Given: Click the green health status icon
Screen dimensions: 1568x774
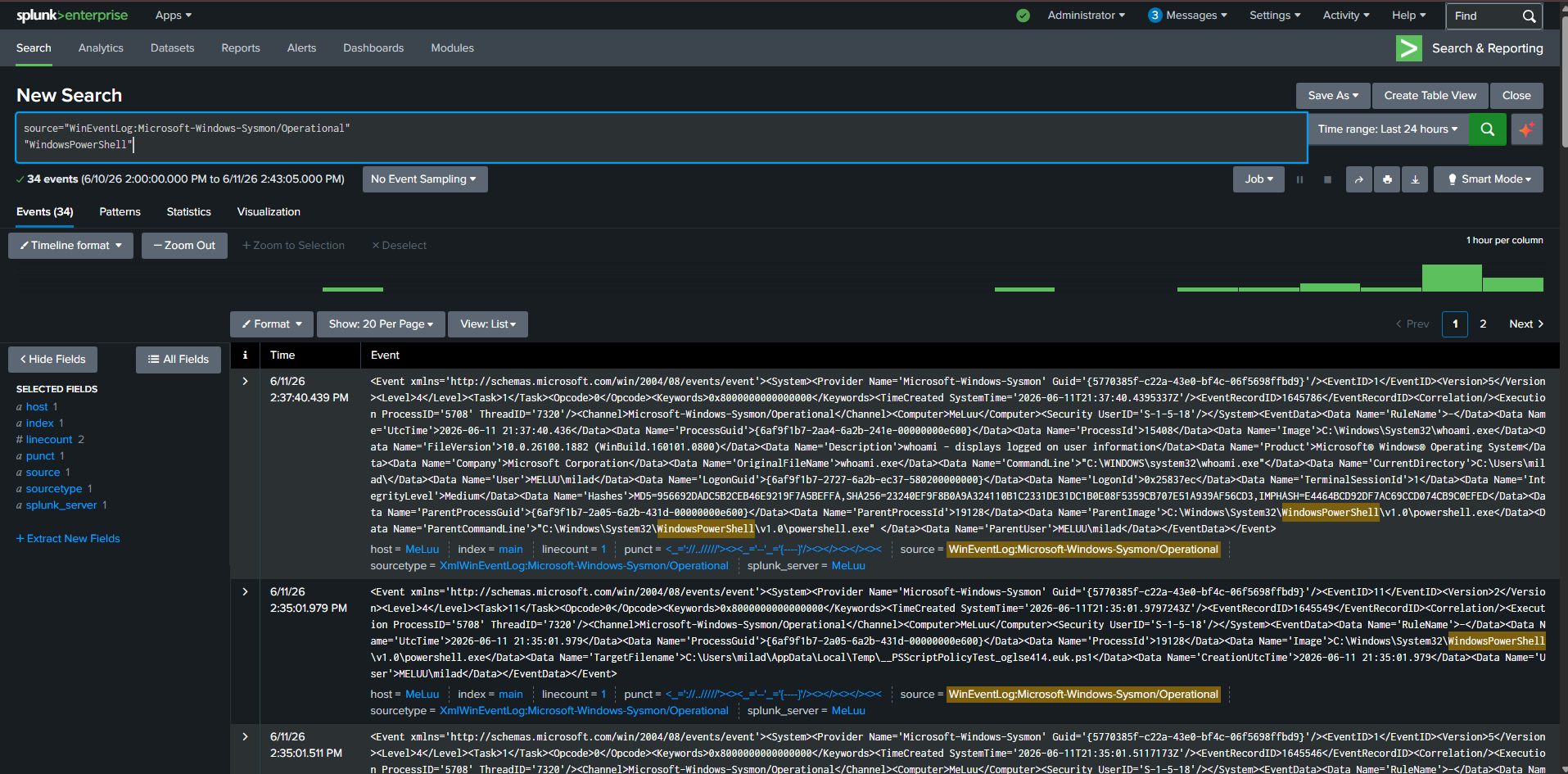Looking at the screenshot, I should tap(1023, 16).
